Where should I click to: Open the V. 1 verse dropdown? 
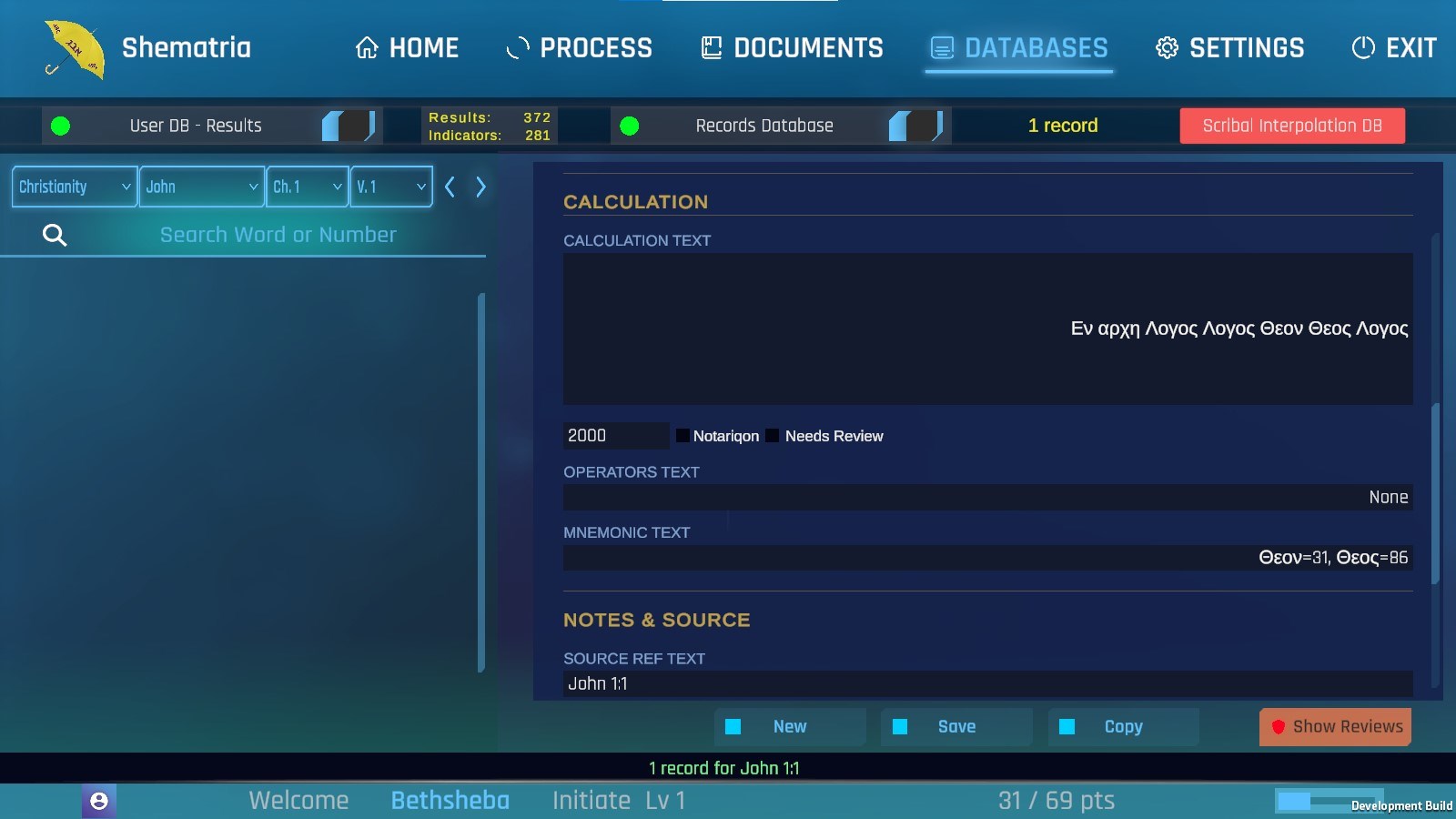(x=391, y=187)
